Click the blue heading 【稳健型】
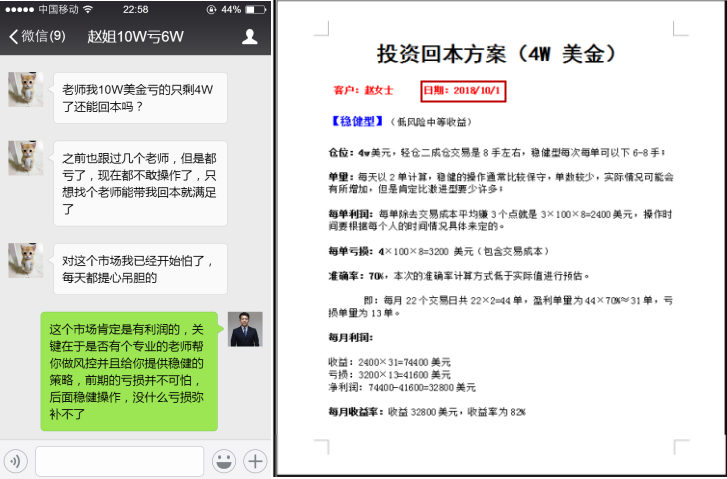Image resolution: width=727 pixels, height=479 pixels. coord(356,121)
